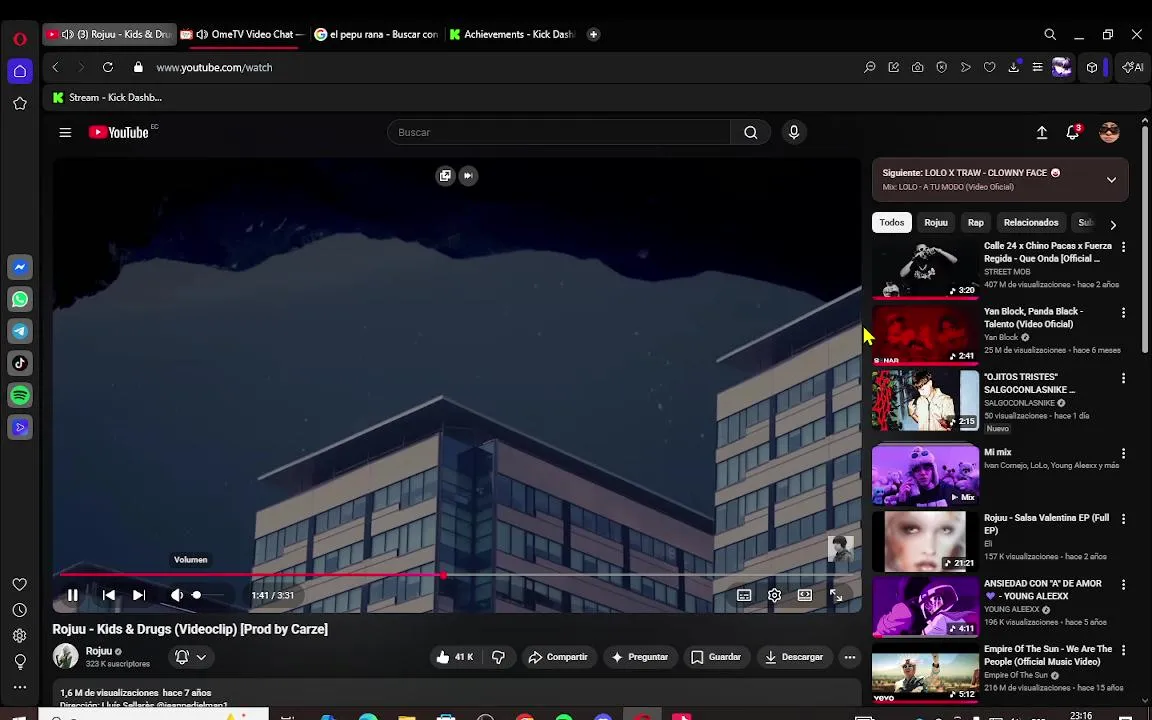Like the video with 41 K thumbs-up
Viewport: 1152px width, 720px height.
(456, 657)
